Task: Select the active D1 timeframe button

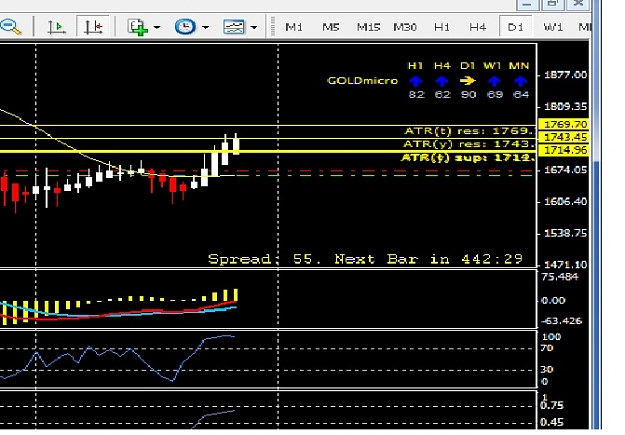Action: point(515,27)
